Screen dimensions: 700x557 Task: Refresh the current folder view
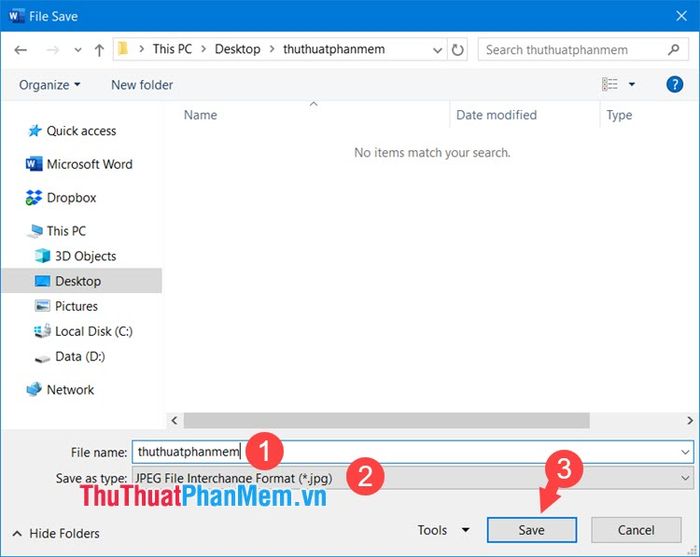click(x=458, y=49)
